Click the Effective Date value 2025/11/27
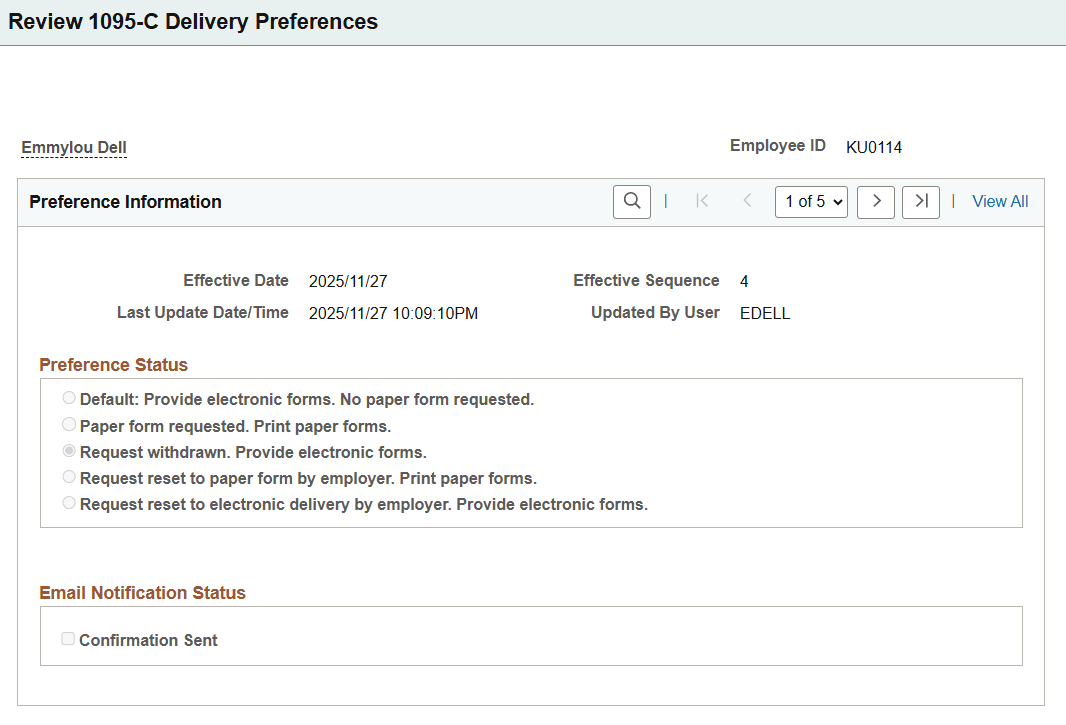Viewport: 1066px width, 725px height. click(347, 280)
